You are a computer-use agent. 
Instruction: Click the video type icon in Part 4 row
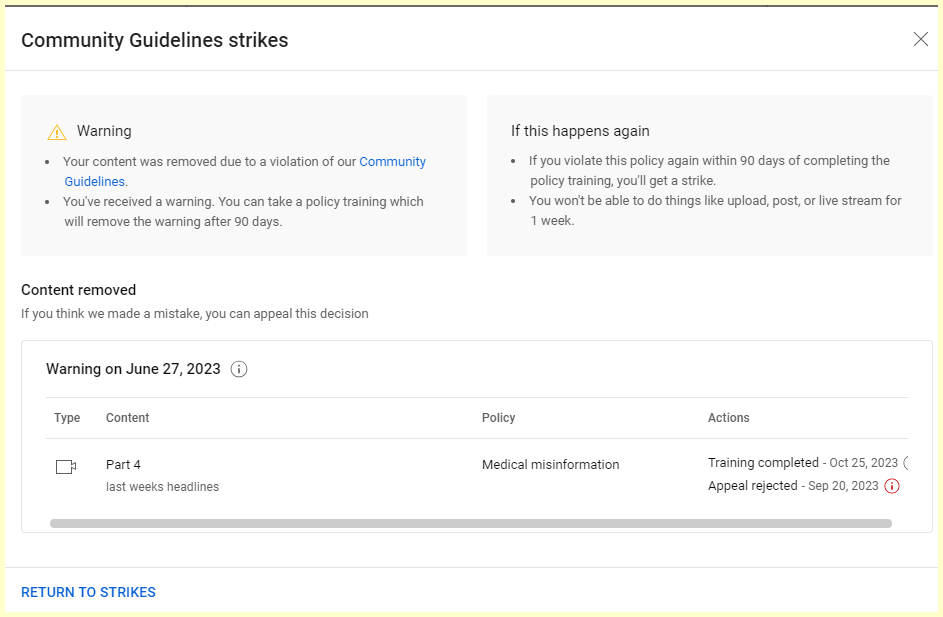pyautogui.click(x=66, y=467)
